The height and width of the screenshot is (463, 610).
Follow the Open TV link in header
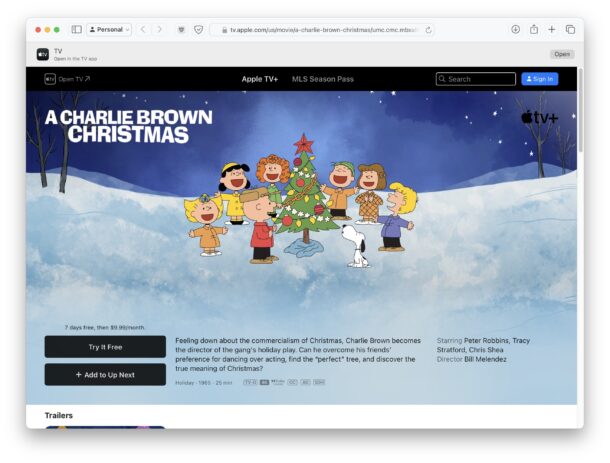67,79
